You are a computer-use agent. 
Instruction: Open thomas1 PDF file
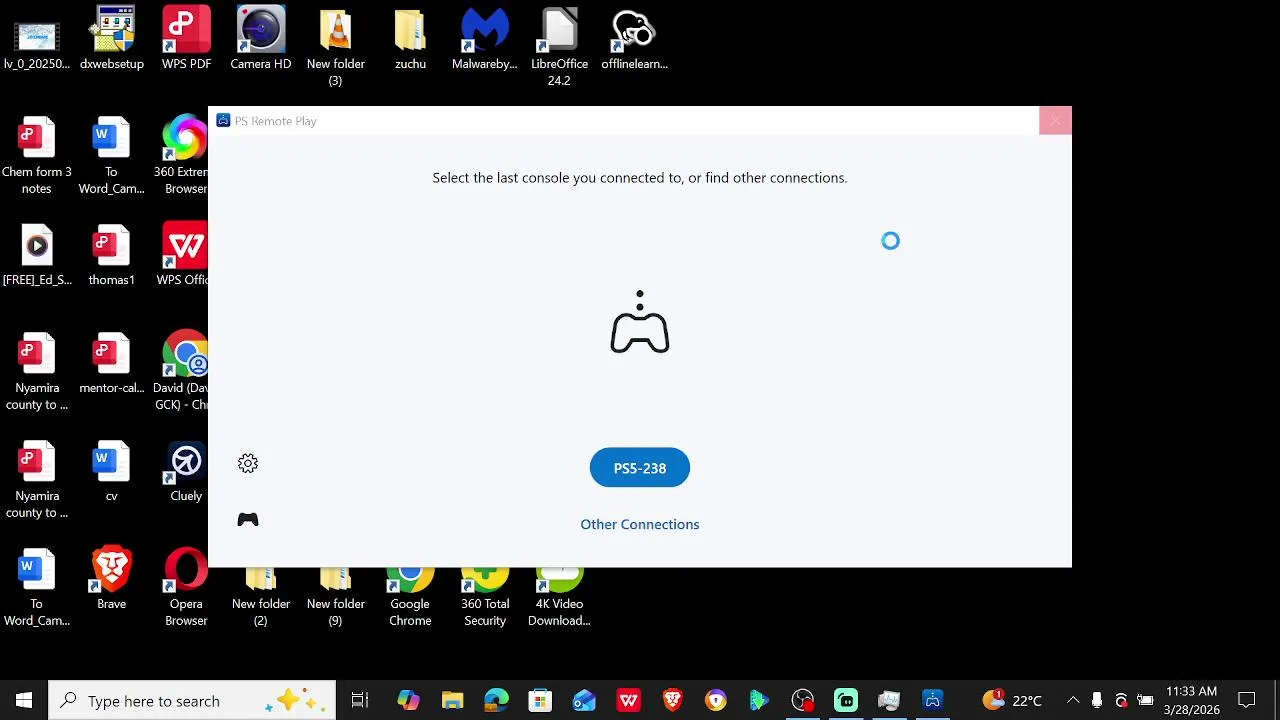pyautogui.click(x=112, y=255)
